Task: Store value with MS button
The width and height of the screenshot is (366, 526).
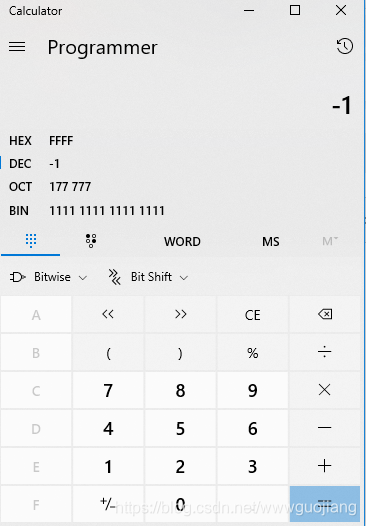Action: (271, 242)
